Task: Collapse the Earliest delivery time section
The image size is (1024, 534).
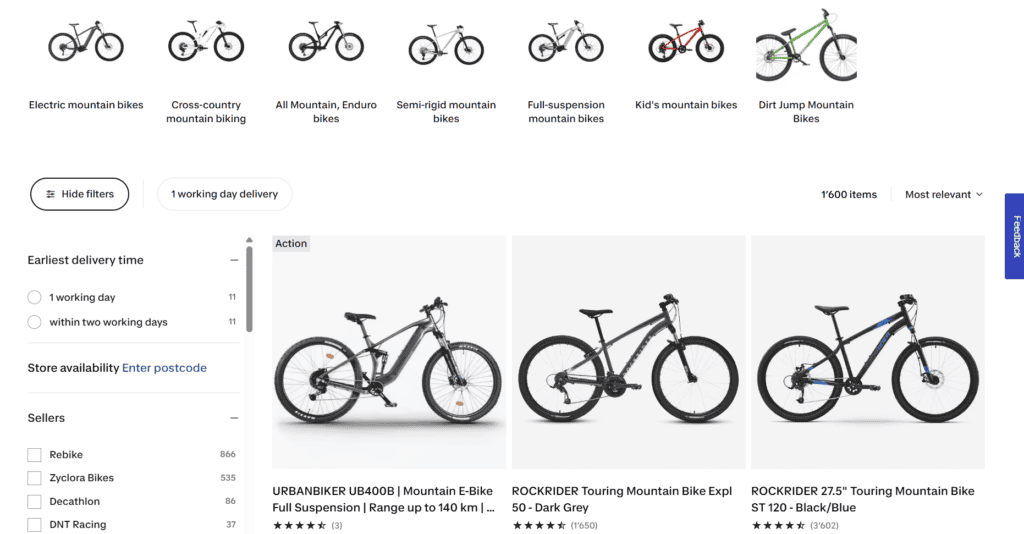Action: coord(234,260)
